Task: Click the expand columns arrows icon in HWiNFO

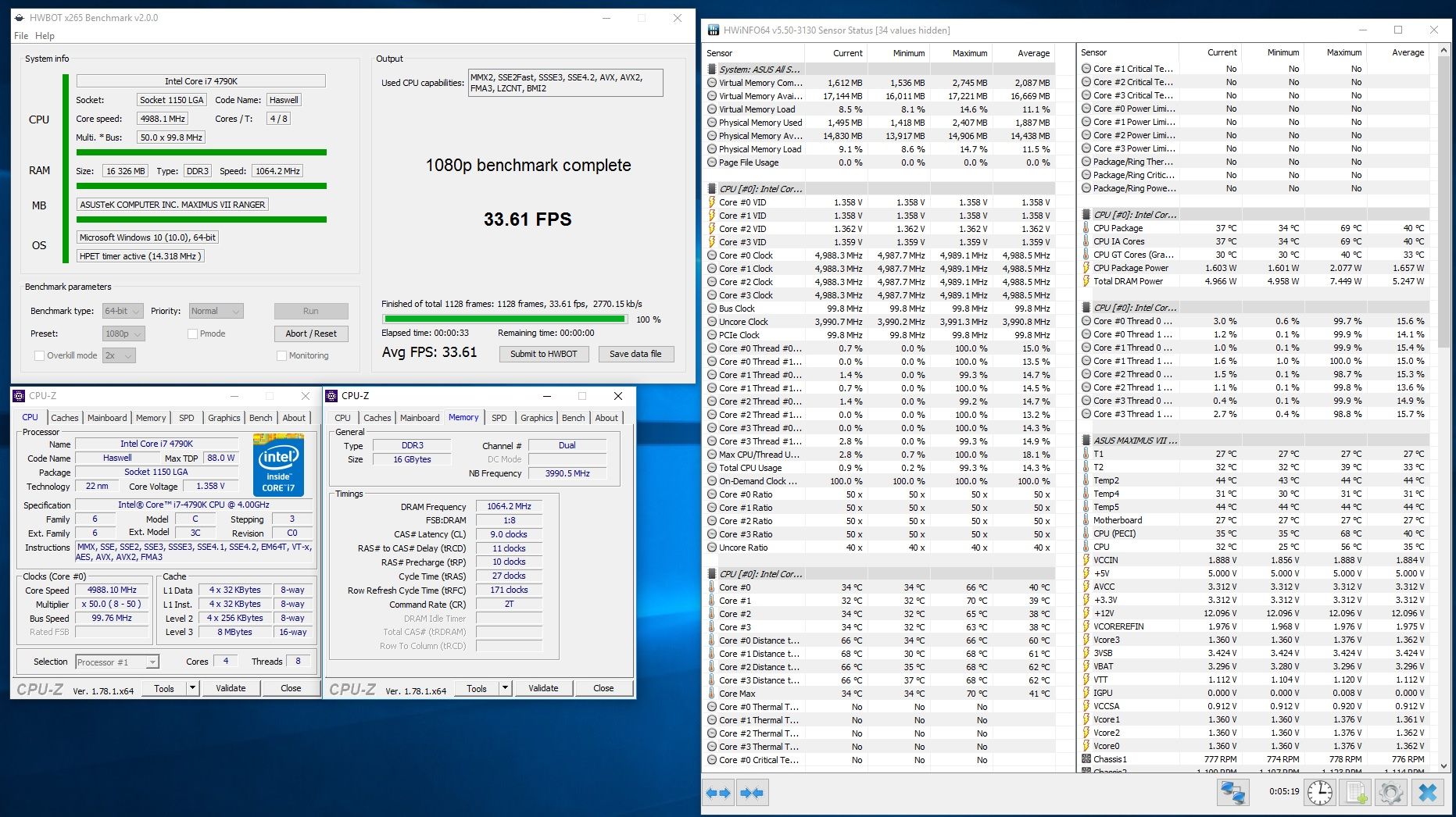Action: 718,793
